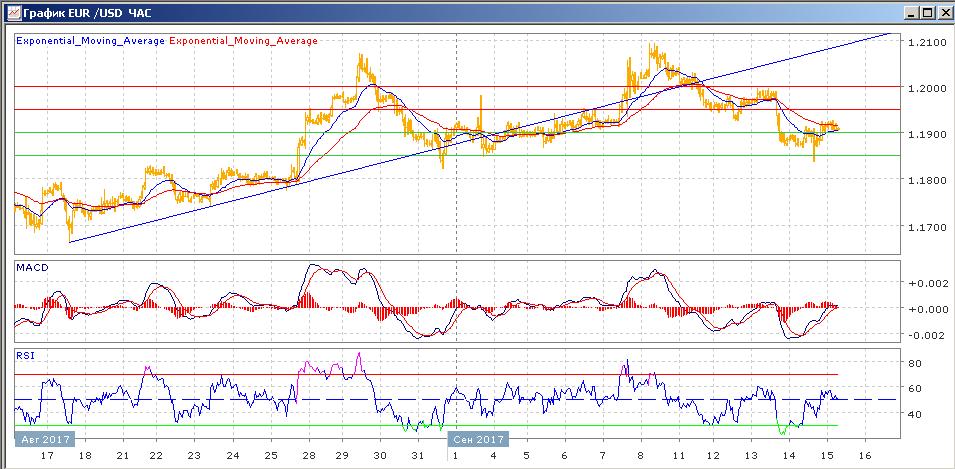Maximize the EUR/USD chart window

pyautogui.click(x=926, y=12)
